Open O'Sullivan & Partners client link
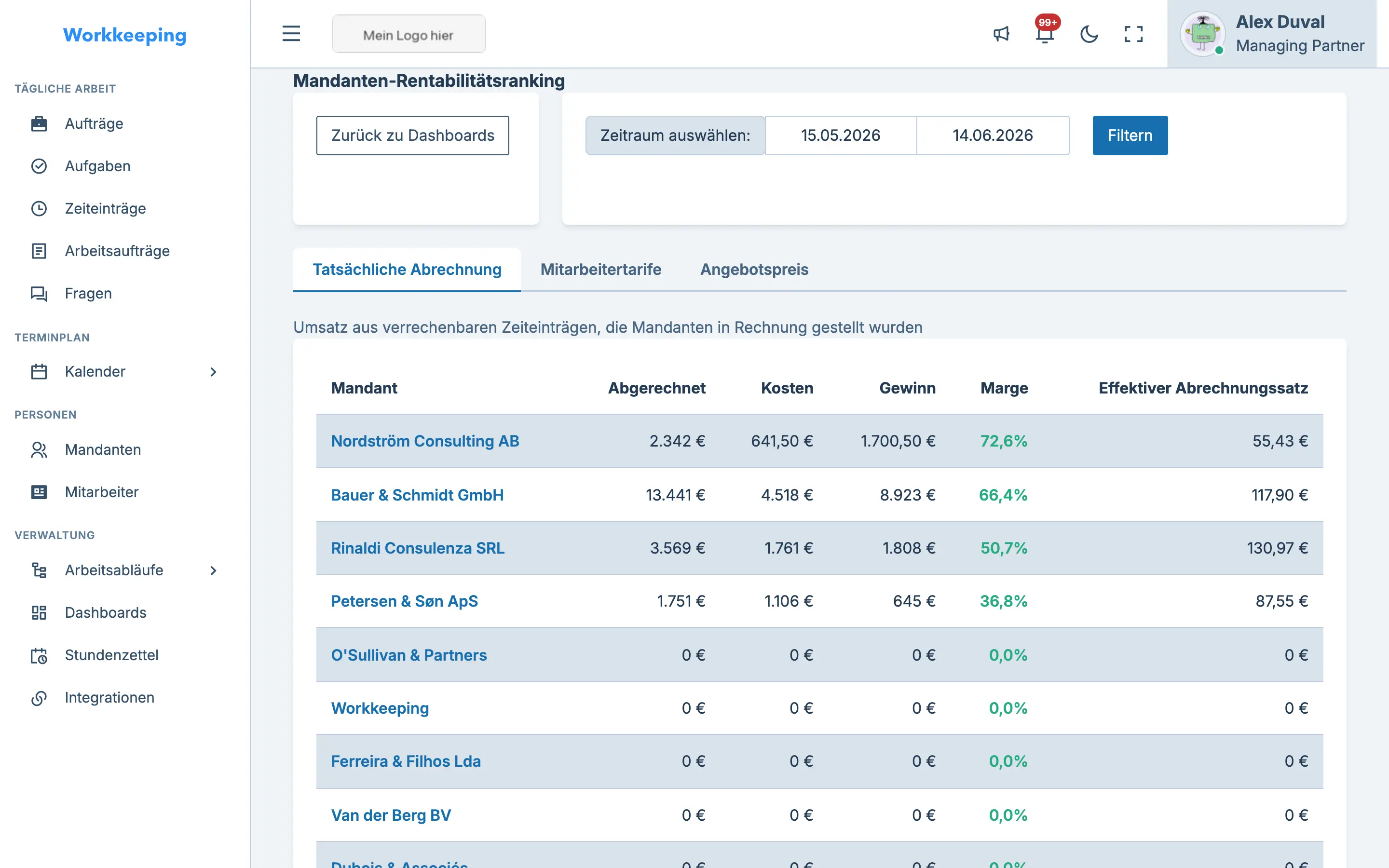The image size is (1389, 868). click(409, 655)
